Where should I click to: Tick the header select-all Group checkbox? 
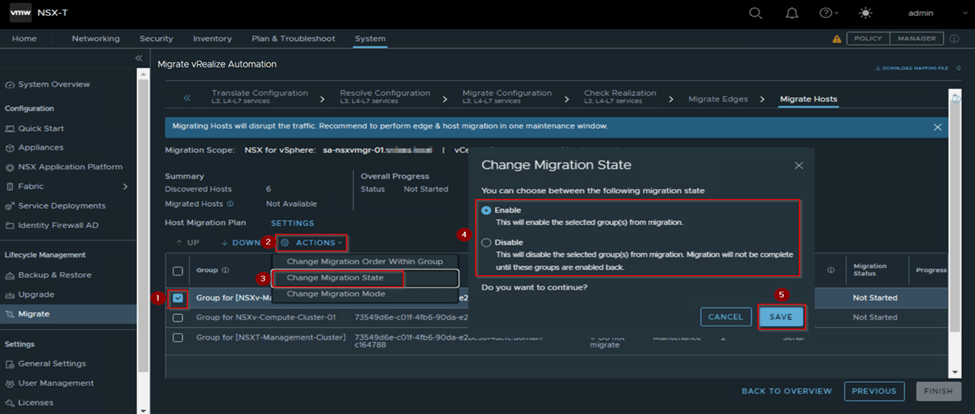click(178, 271)
